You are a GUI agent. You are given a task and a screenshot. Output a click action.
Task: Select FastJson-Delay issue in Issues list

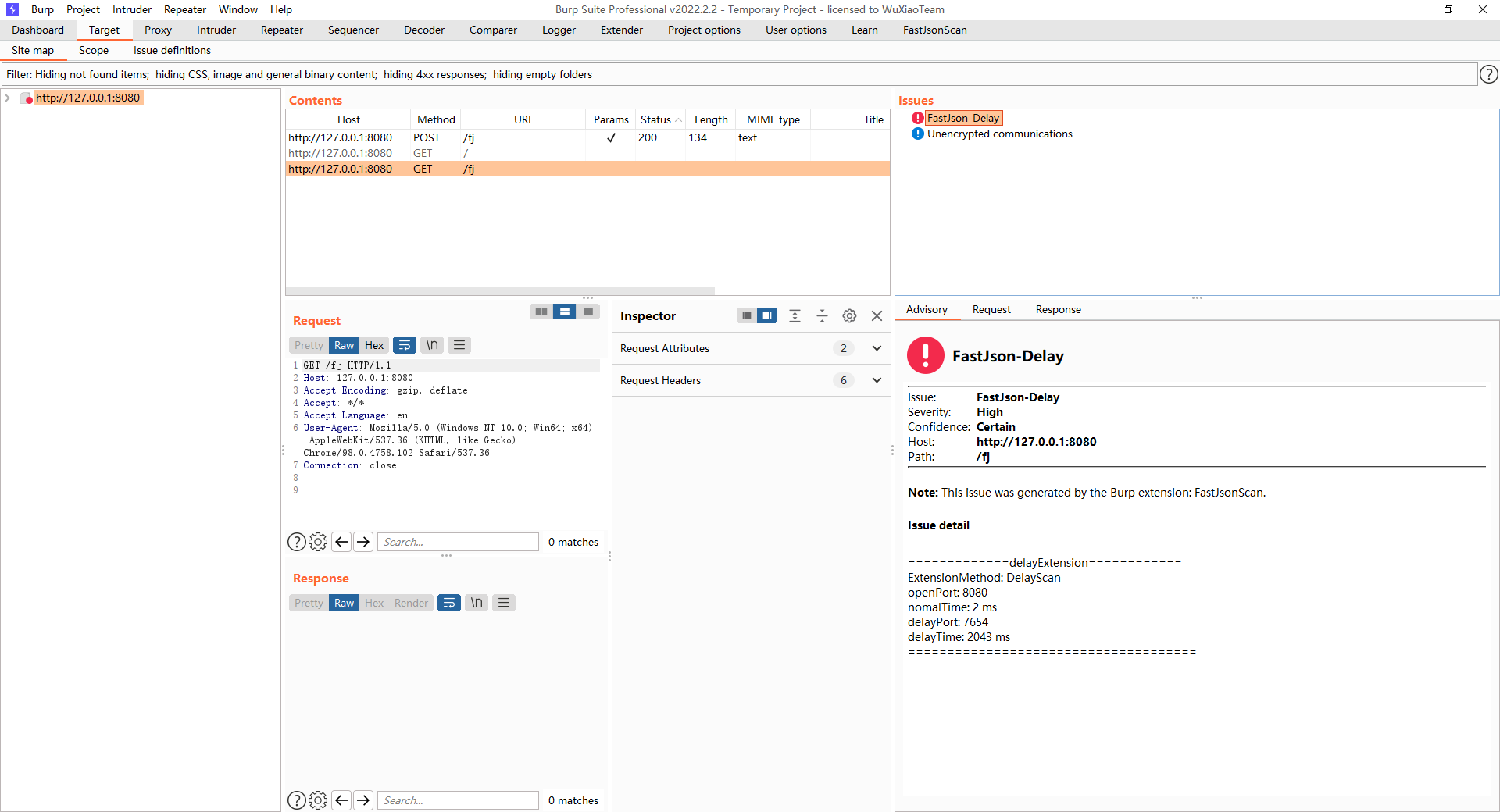[963, 118]
